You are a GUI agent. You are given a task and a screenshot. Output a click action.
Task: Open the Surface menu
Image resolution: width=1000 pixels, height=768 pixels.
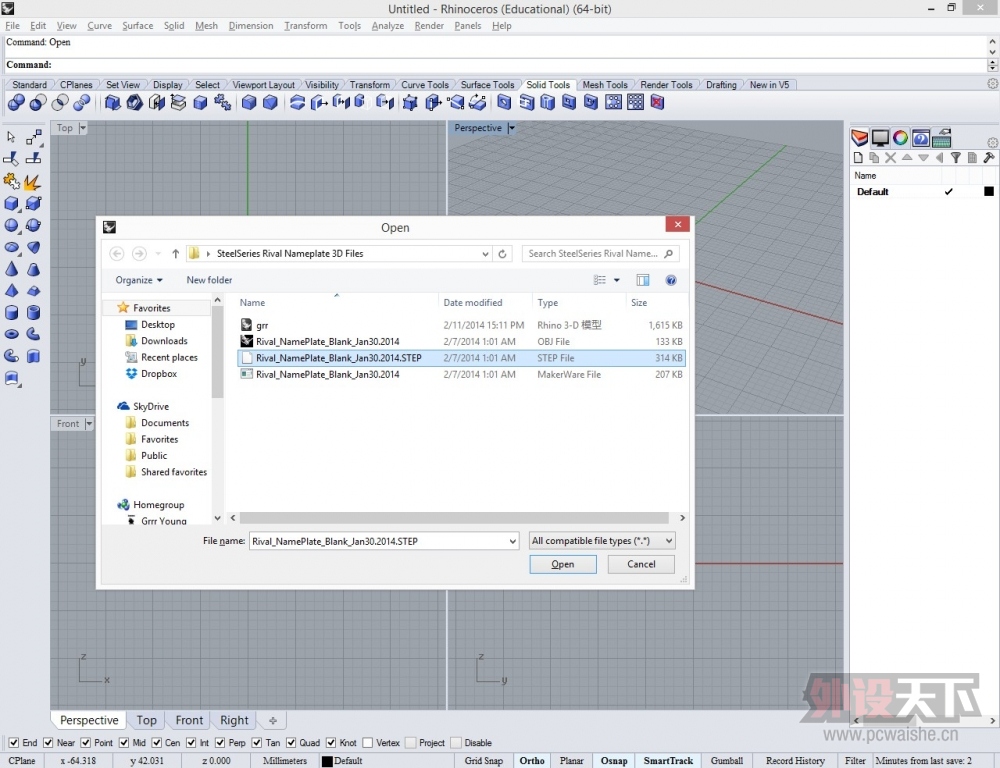(x=138, y=26)
